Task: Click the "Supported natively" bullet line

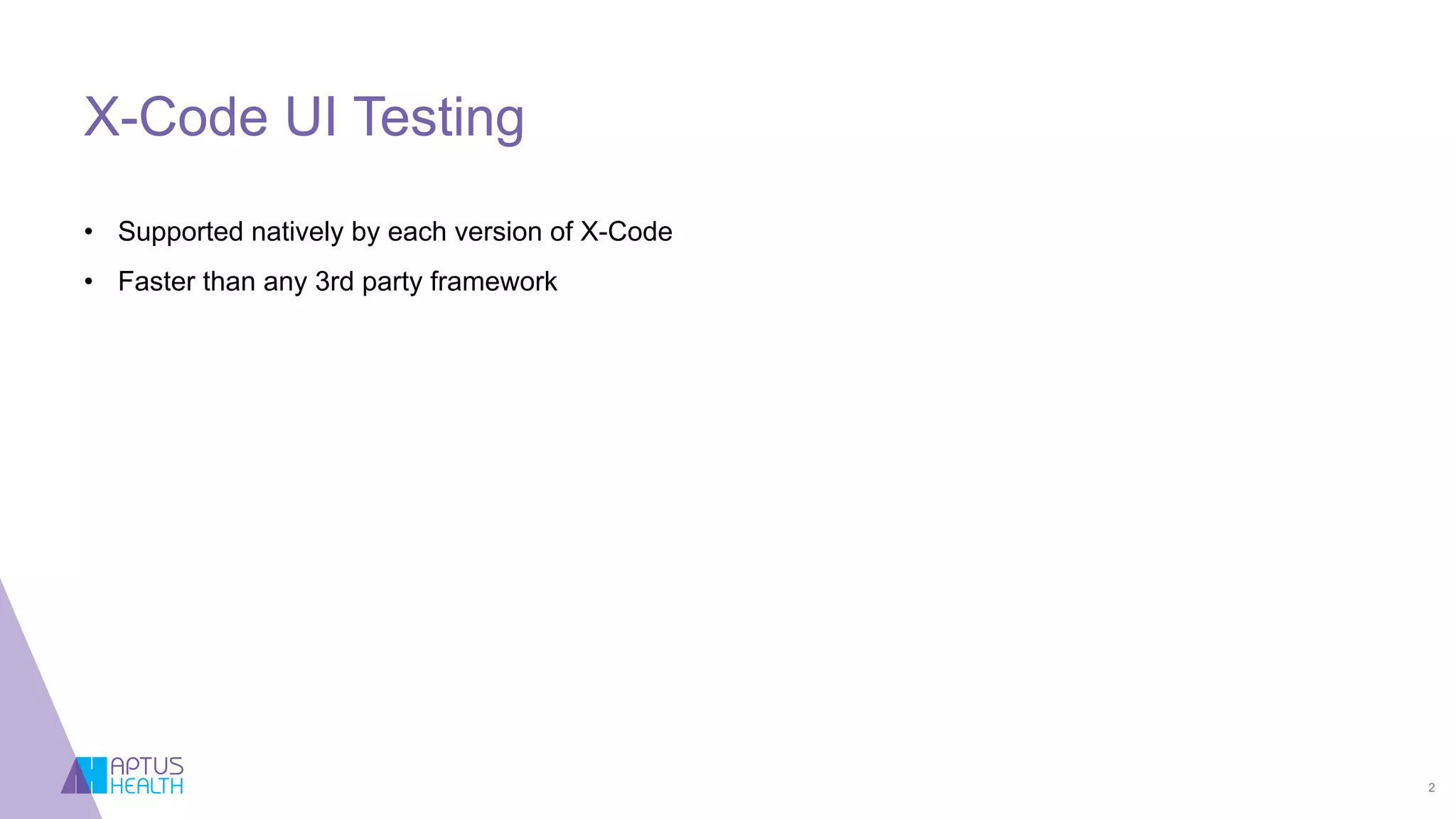Action: 395,232
